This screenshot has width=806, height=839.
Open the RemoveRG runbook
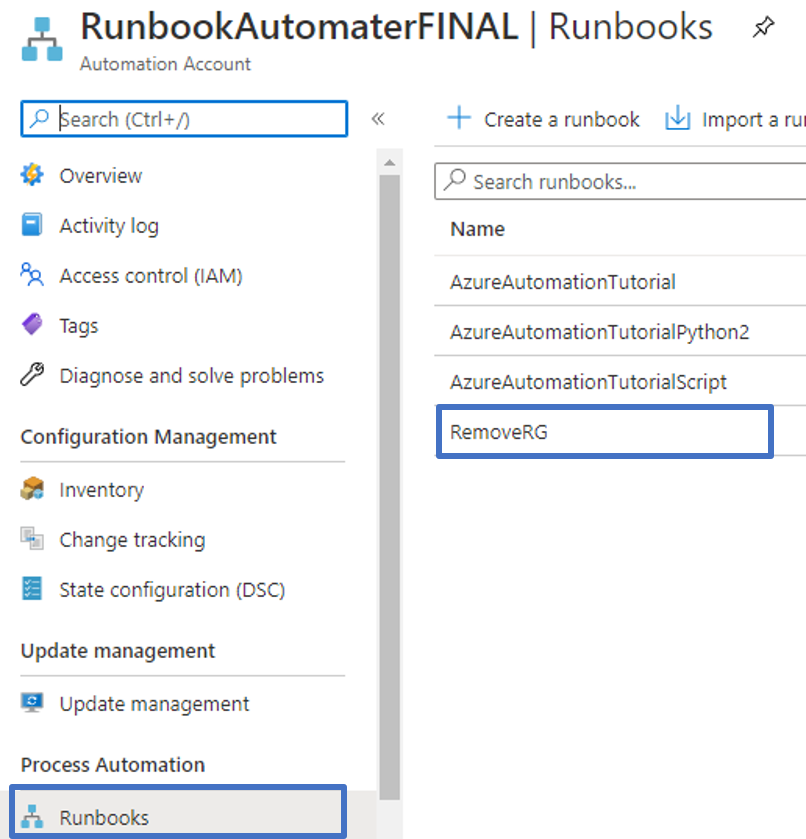499,431
